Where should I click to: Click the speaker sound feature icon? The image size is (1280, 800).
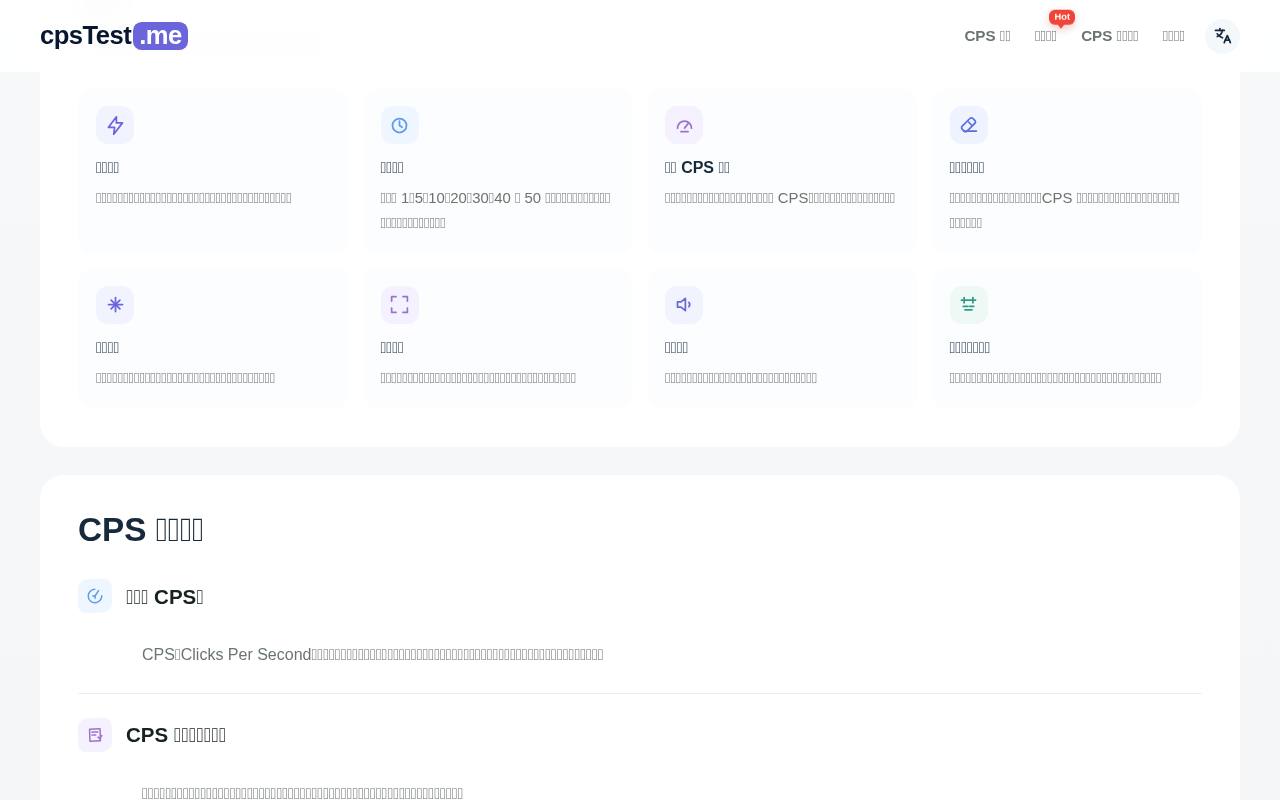pos(684,305)
